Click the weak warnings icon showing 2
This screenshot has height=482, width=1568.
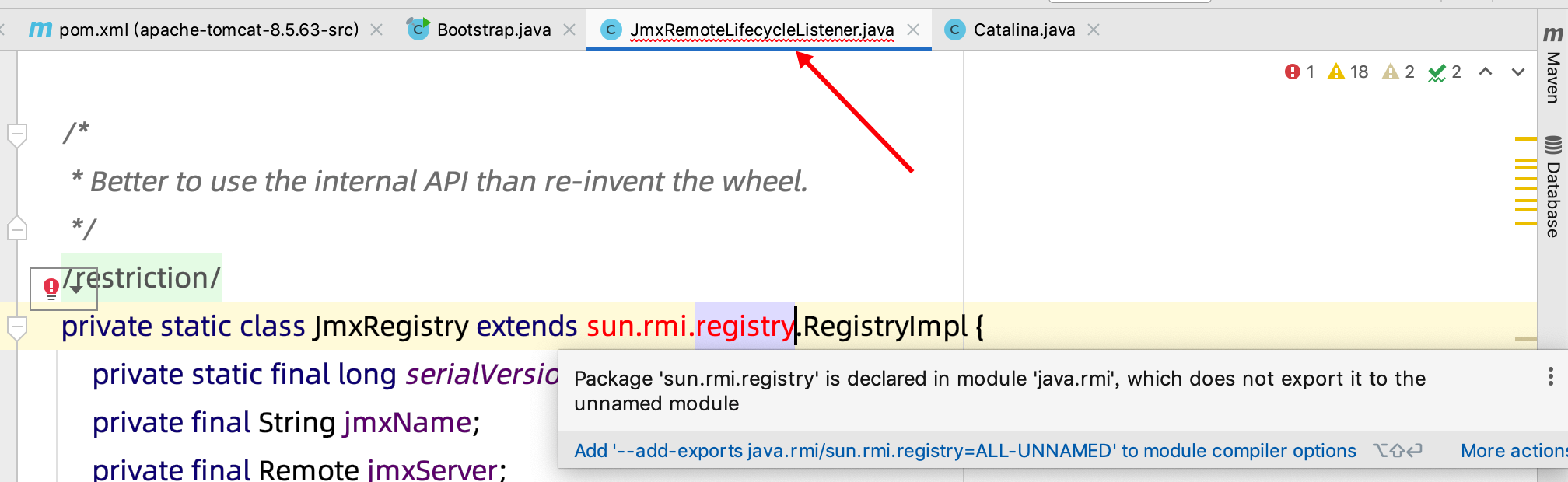1398,72
